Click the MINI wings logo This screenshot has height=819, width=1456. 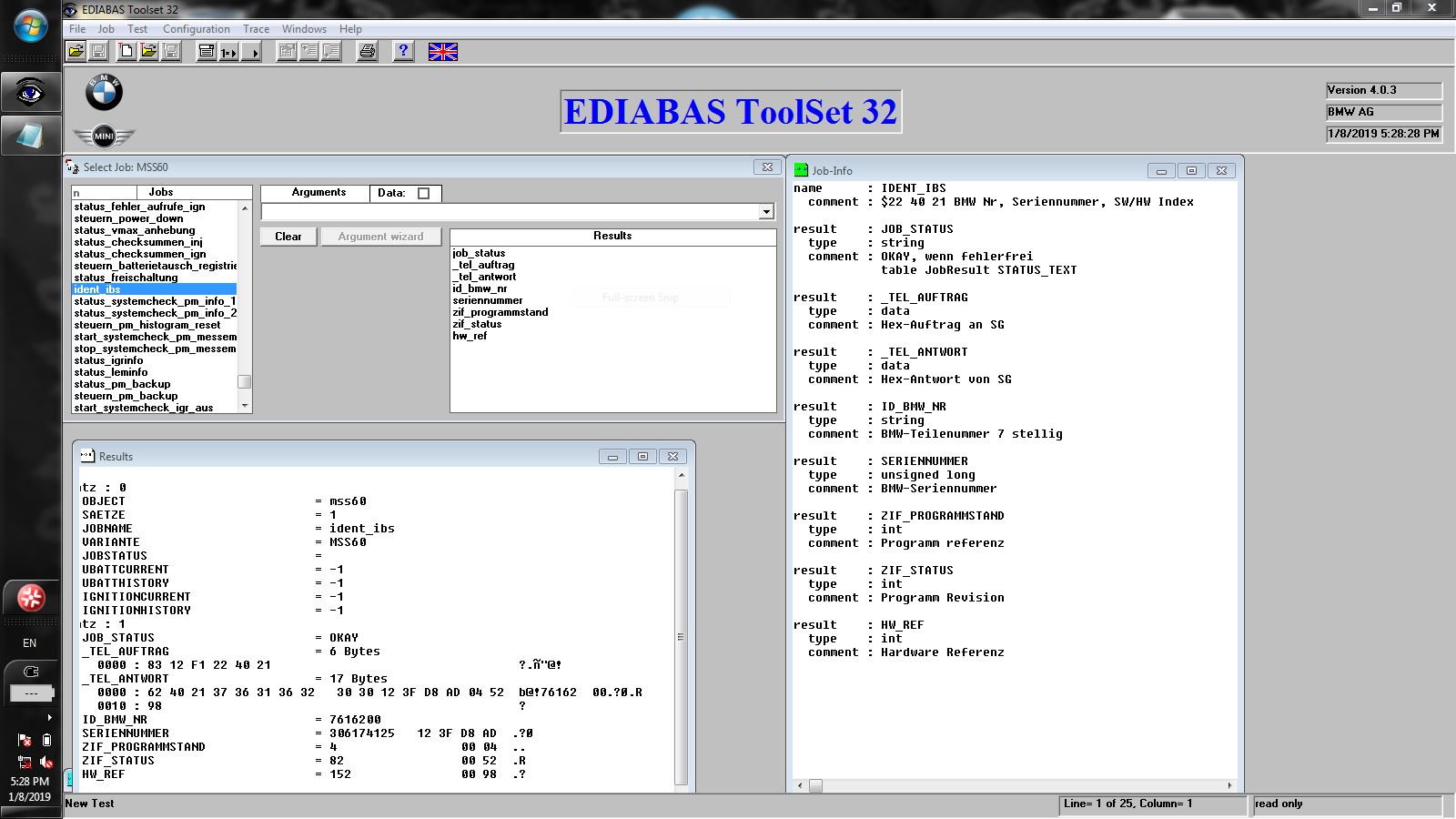104,136
